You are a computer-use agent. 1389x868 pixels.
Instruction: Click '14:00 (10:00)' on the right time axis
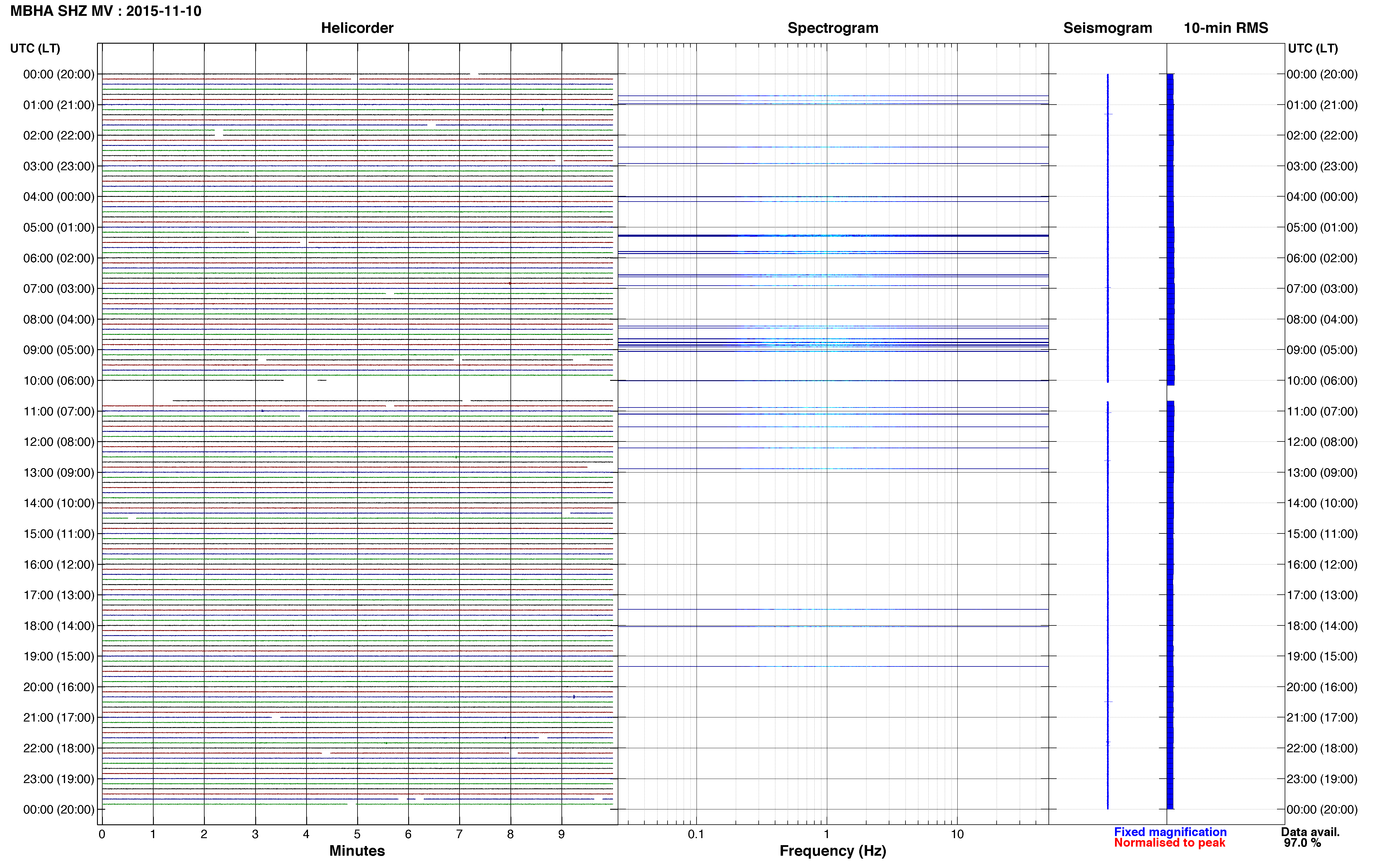(x=1322, y=504)
